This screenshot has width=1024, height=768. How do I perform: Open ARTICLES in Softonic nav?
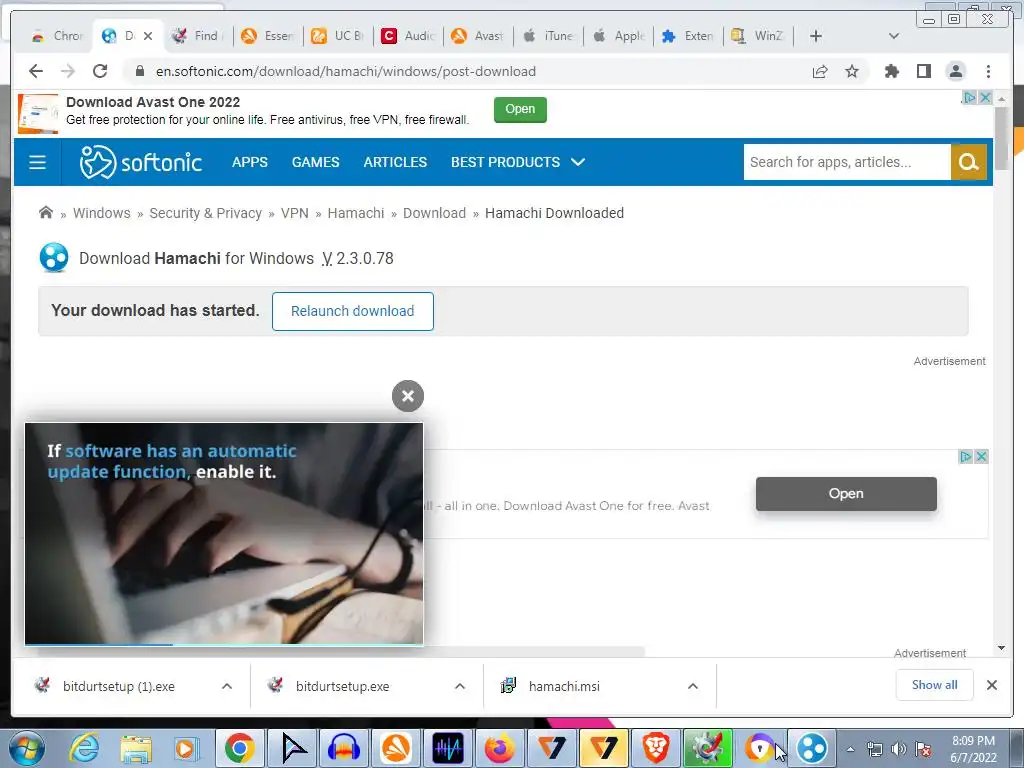coord(395,162)
